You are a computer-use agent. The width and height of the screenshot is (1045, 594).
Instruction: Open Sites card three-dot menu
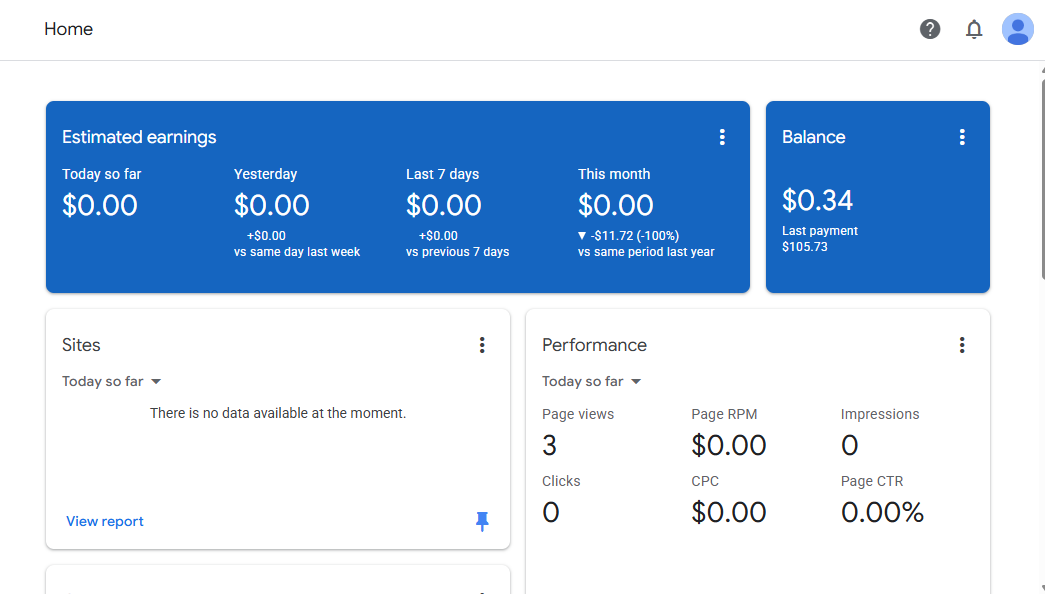point(482,345)
